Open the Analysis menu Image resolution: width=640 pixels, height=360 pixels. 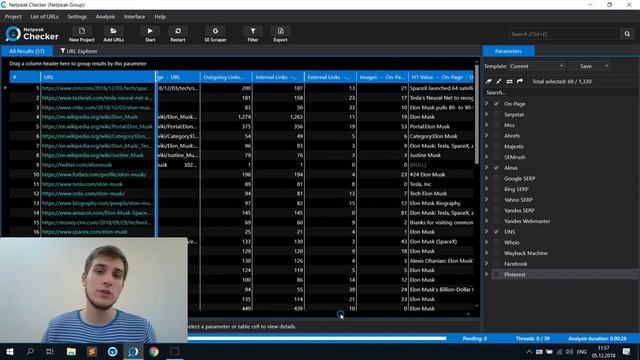click(x=105, y=17)
